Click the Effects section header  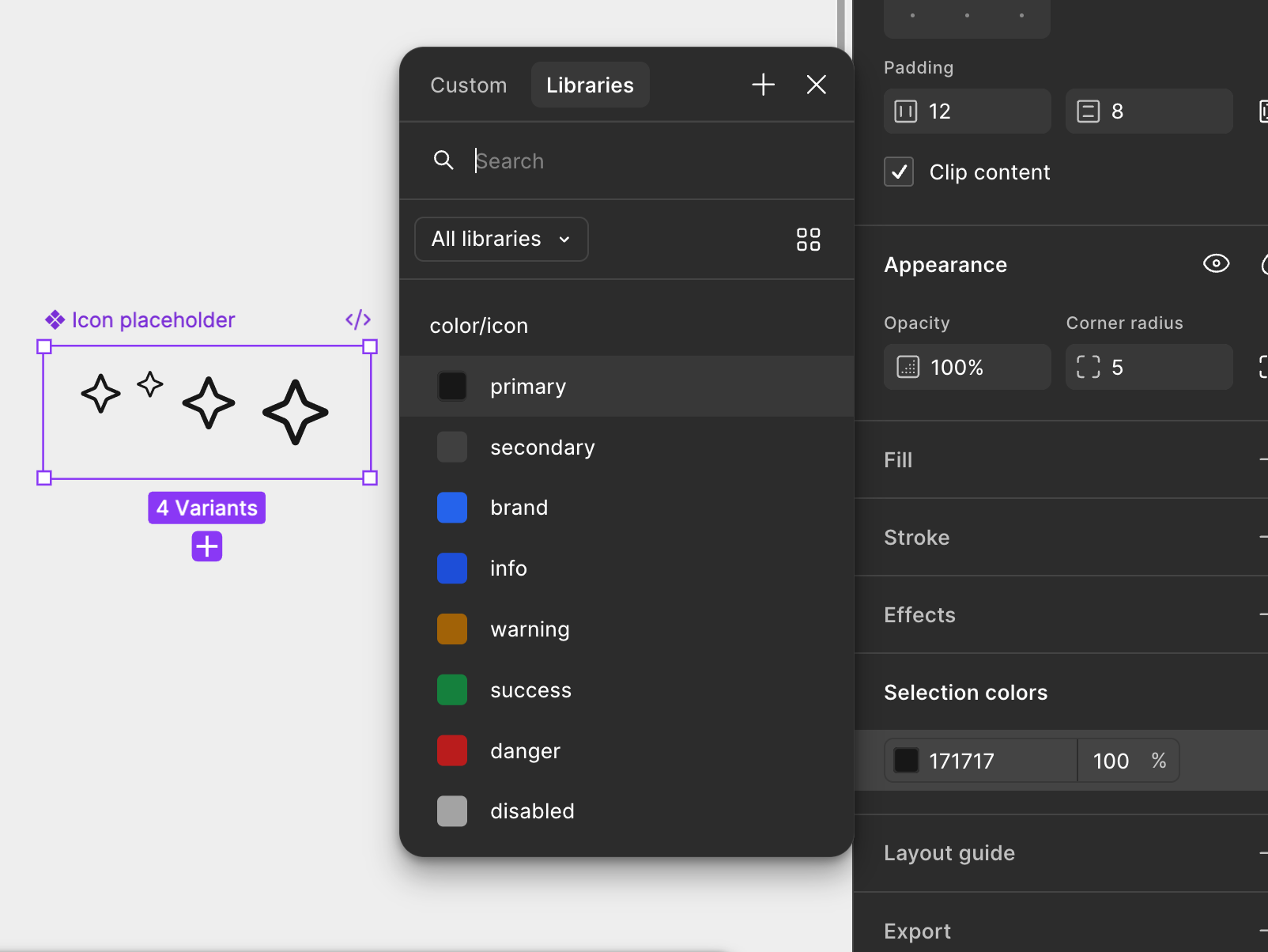(919, 614)
